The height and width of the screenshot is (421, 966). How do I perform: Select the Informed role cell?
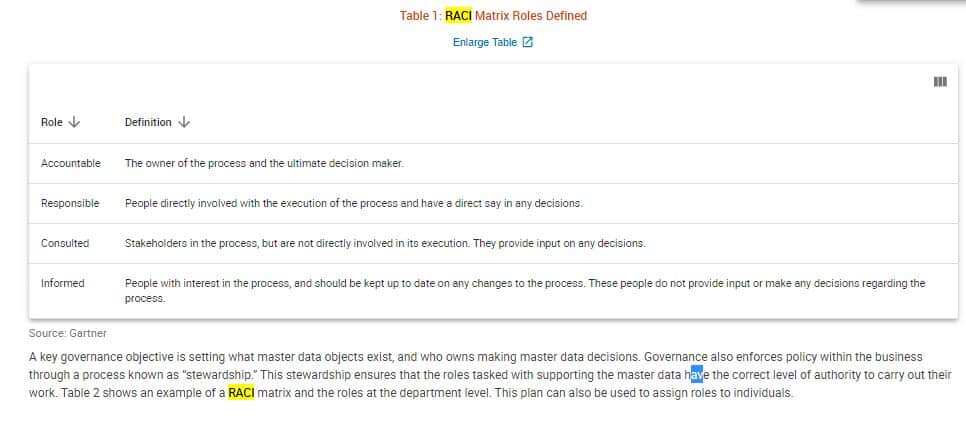pyautogui.click(x=63, y=283)
